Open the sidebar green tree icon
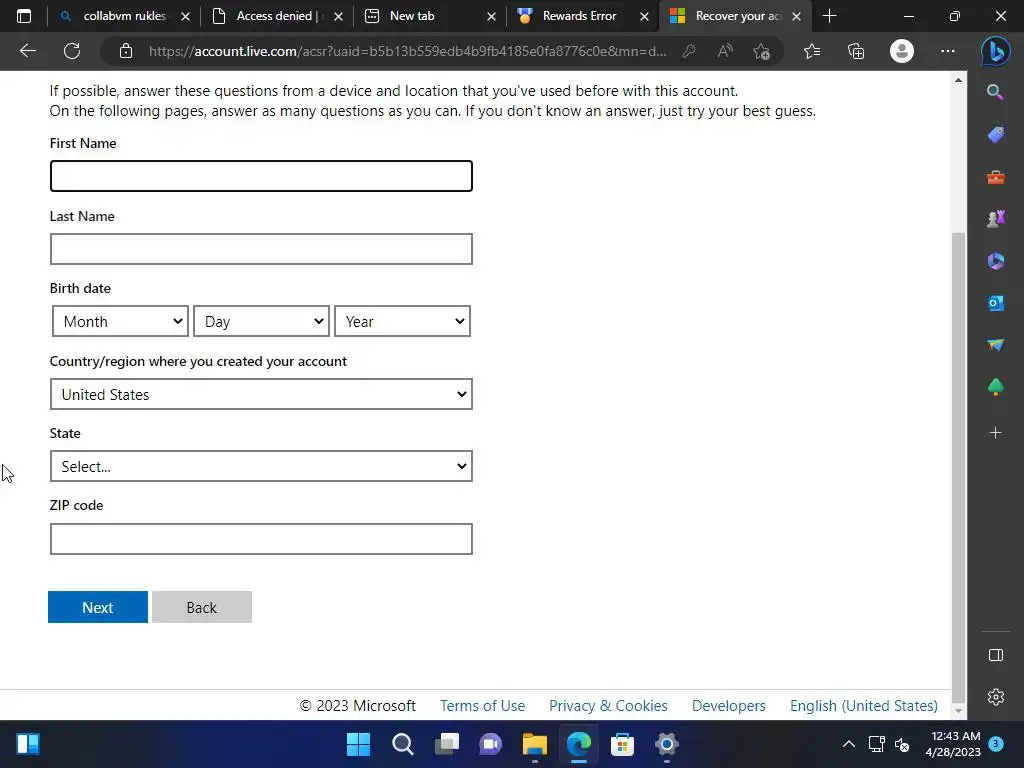The width and height of the screenshot is (1024, 768). pos(995,387)
